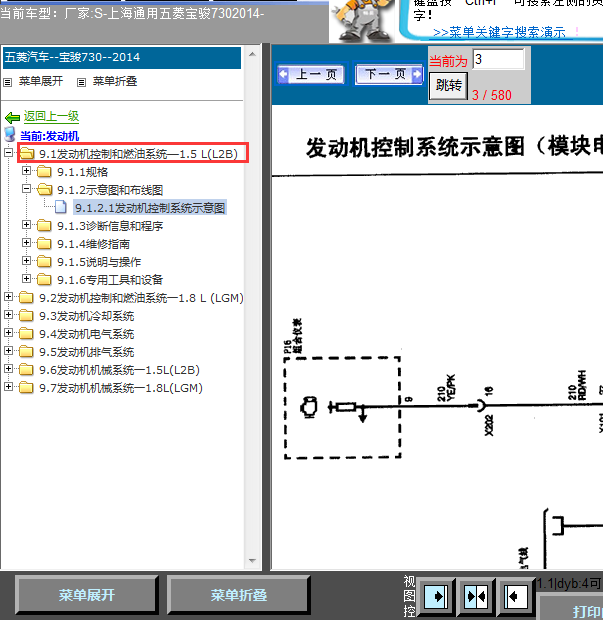603x620 pixels.
Task: Click folder icon of 9.4发动机电气系统
Action: click(x=26, y=334)
